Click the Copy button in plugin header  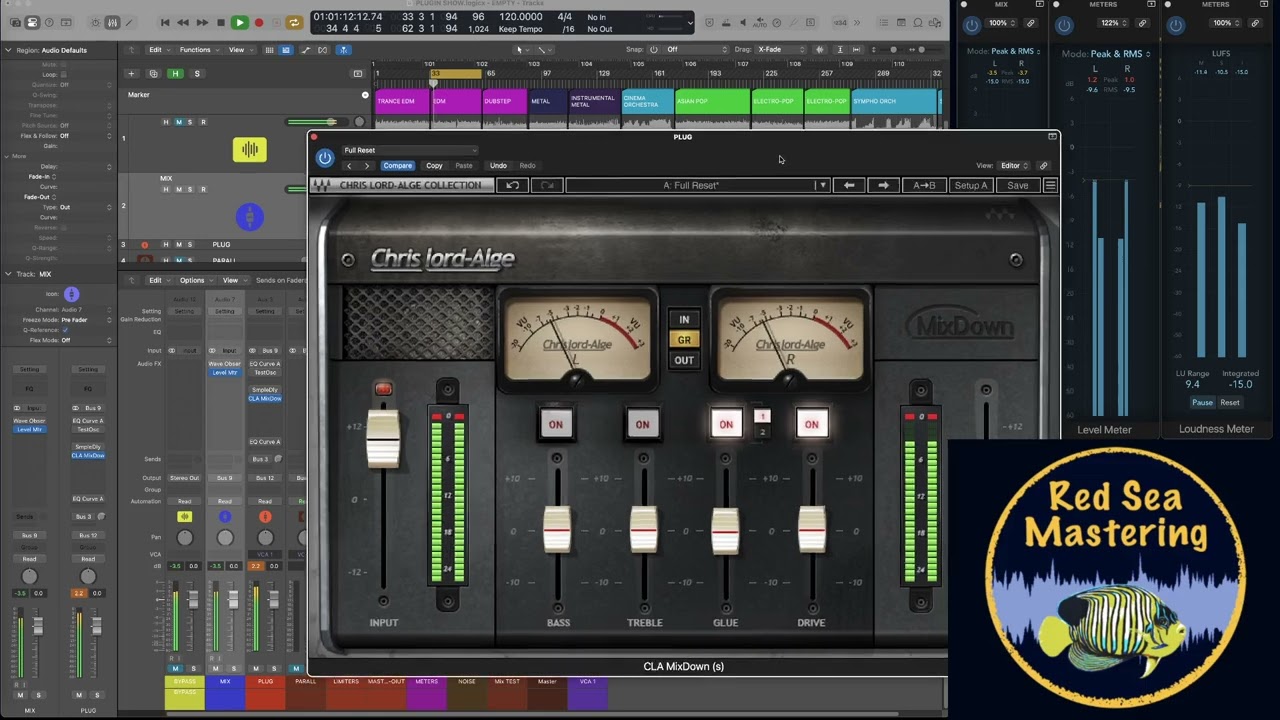[434, 166]
